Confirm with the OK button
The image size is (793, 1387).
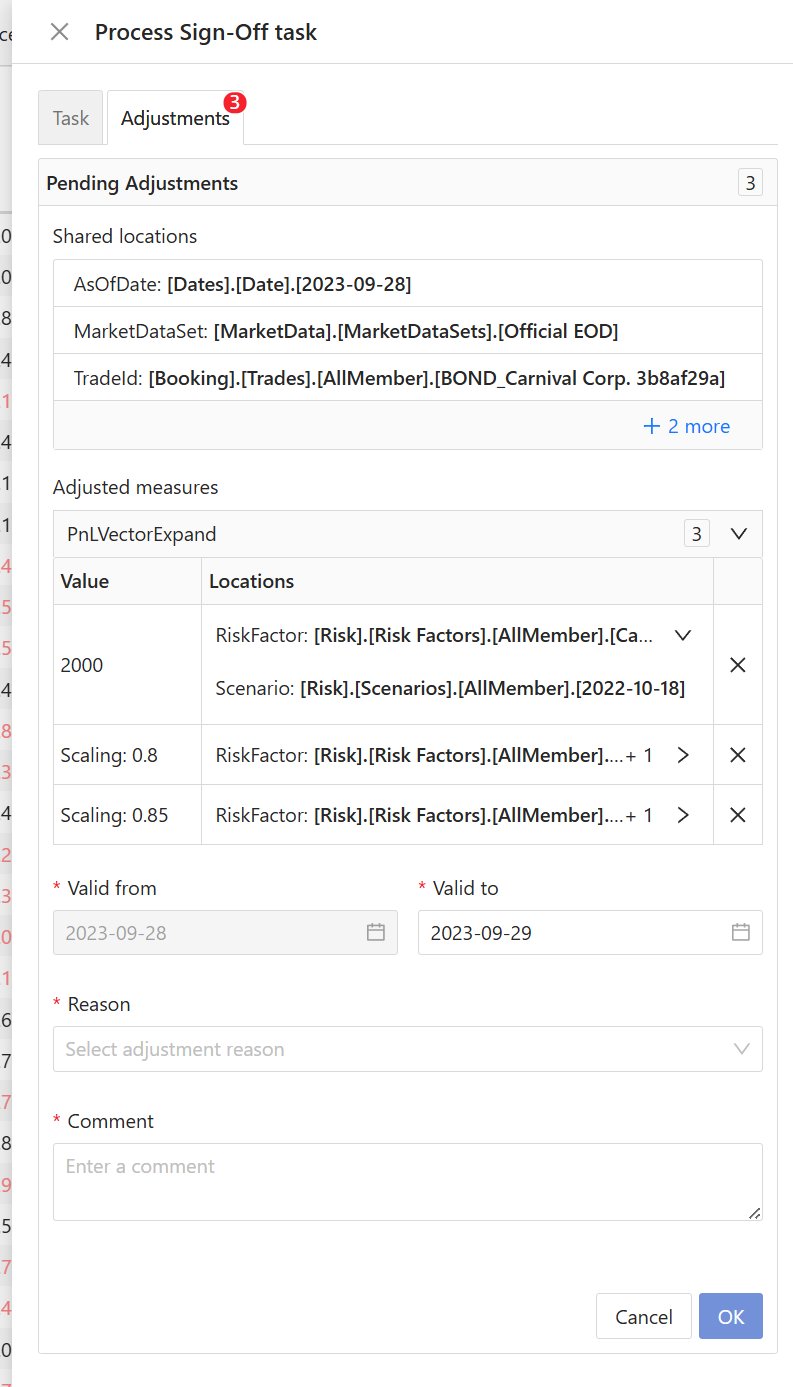click(x=730, y=1316)
